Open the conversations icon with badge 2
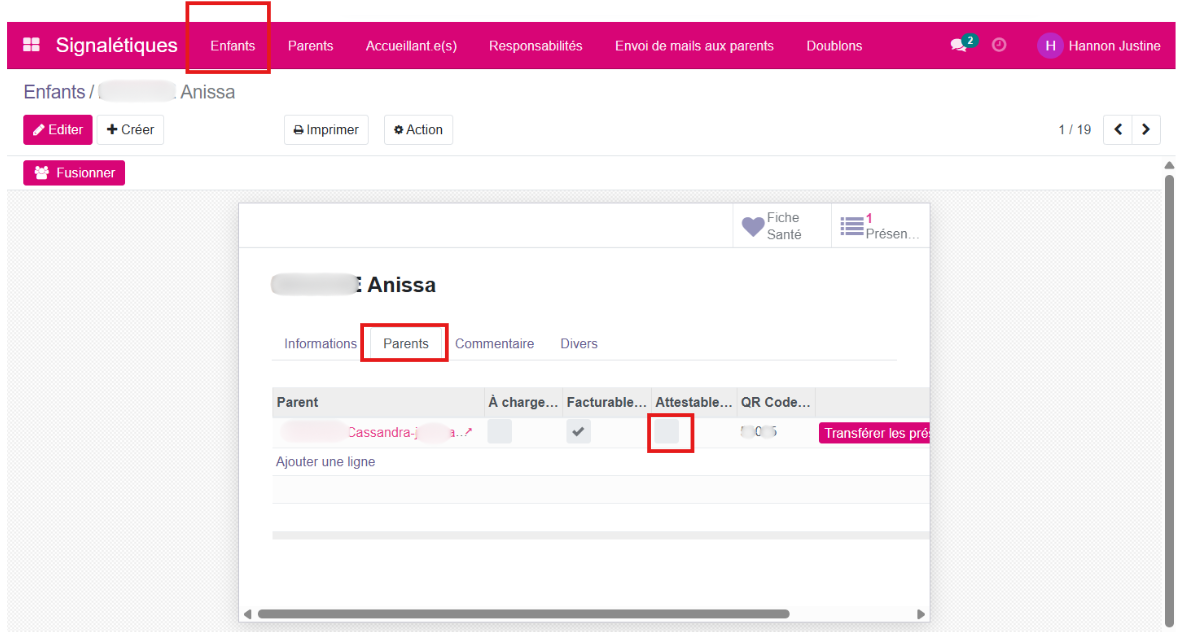This screenshot has height=632, width=1187. click(960, 45)
